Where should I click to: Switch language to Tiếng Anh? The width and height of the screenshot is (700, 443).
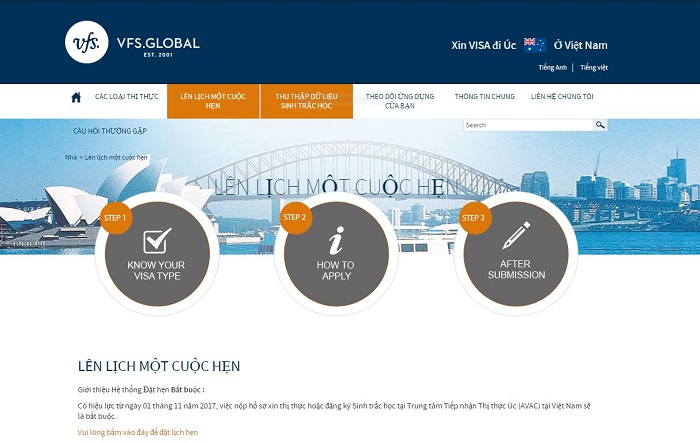552,67
